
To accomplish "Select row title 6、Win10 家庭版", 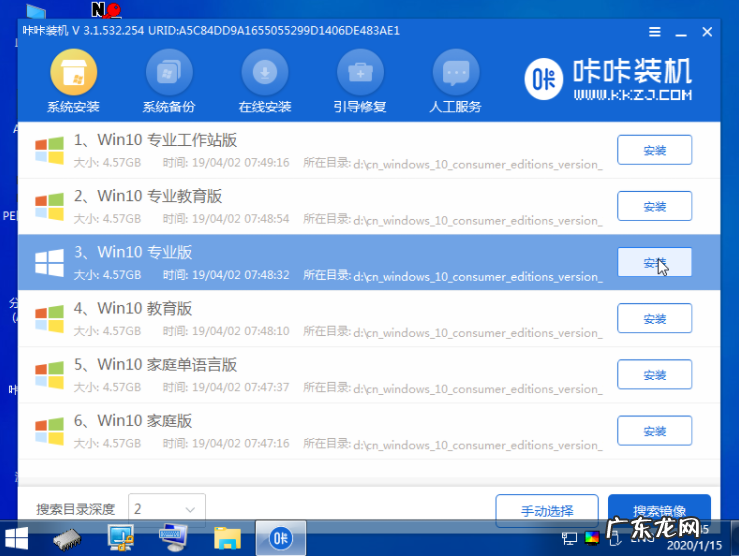I will (x=133, y=421).
